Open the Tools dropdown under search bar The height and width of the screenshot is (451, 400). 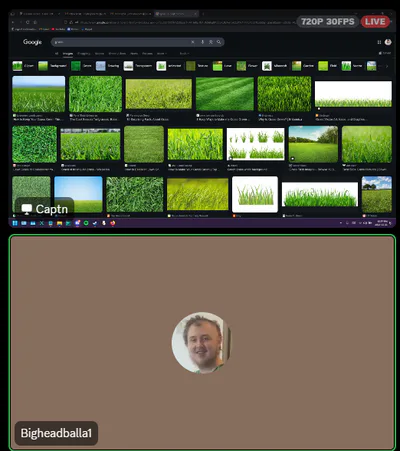[x=184, y=53]
